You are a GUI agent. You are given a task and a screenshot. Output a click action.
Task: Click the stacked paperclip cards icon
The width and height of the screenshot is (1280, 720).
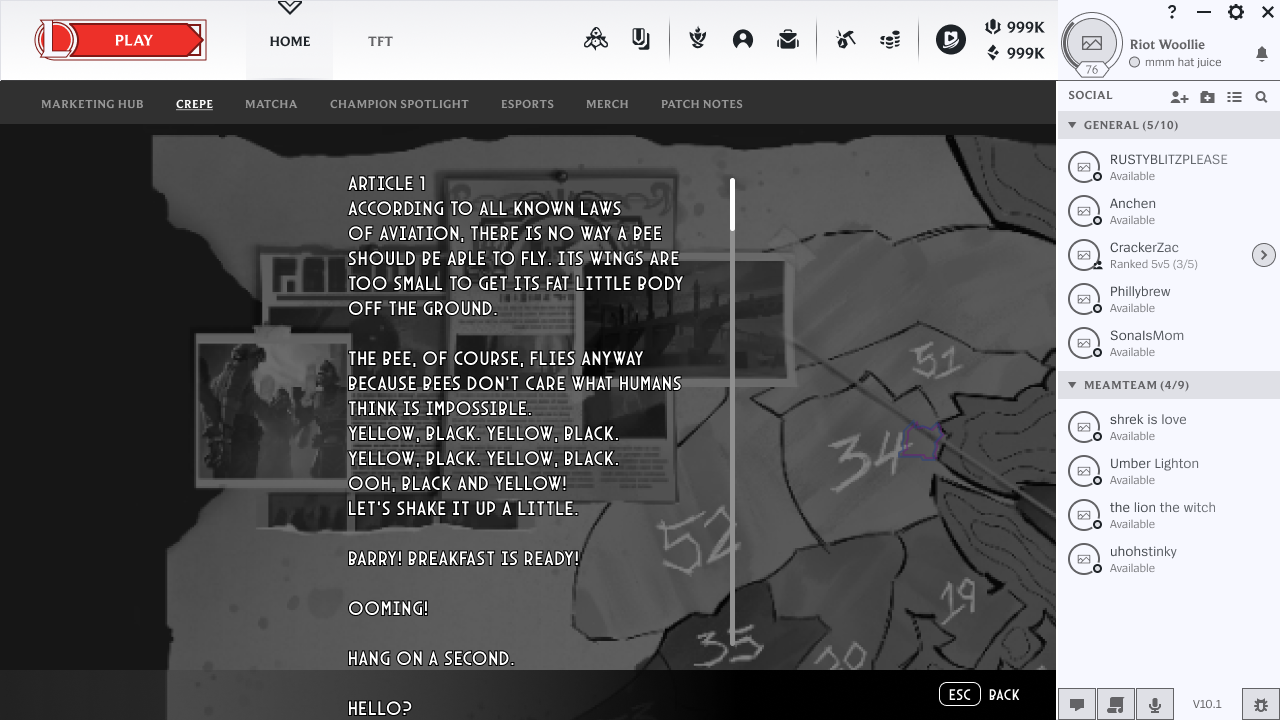[641, 40]
